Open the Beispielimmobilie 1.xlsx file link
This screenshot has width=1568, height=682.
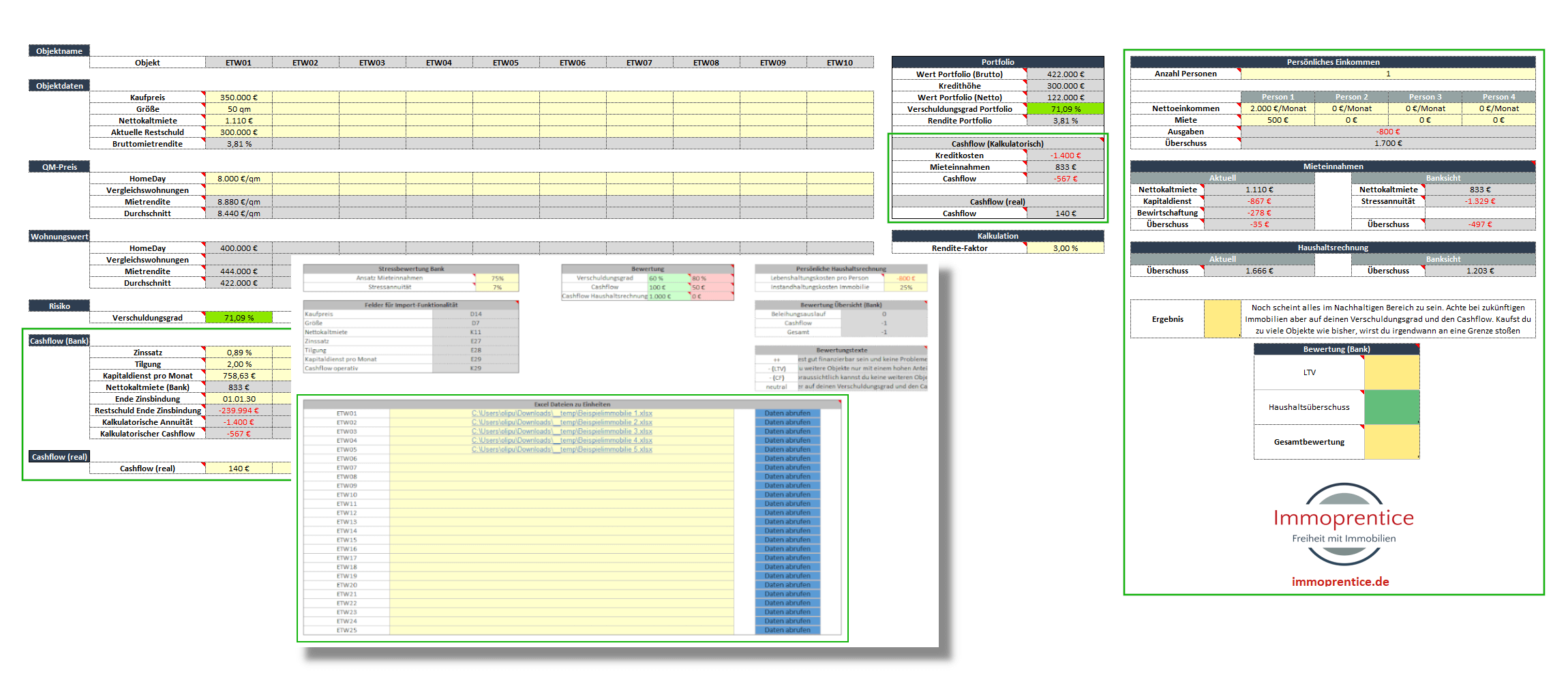[562, 413]
